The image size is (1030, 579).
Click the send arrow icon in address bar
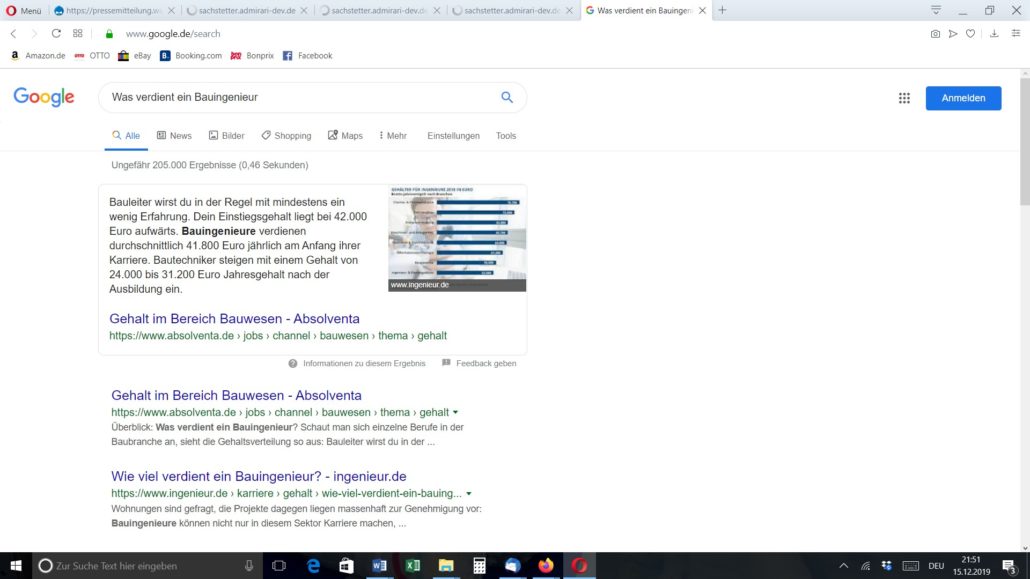[x=952, y=34]
